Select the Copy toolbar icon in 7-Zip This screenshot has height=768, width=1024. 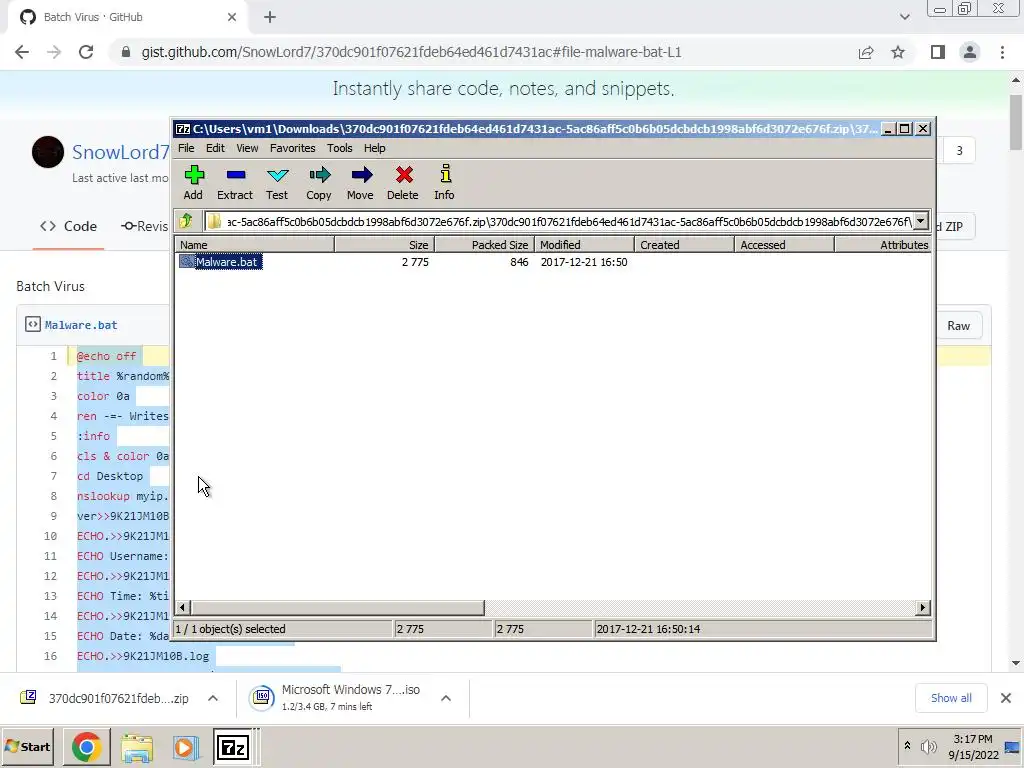pyautogui.click(x=319, y=182)
